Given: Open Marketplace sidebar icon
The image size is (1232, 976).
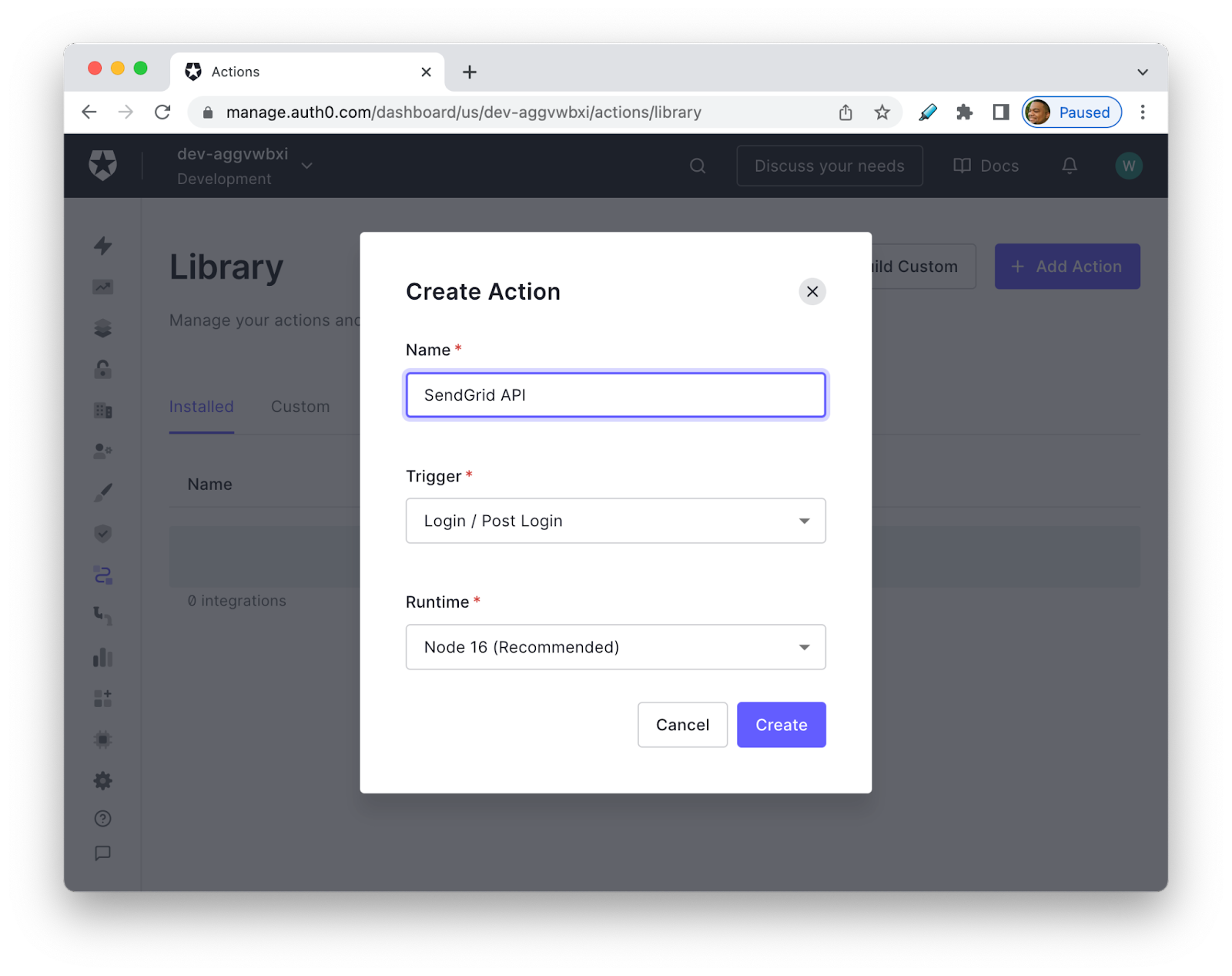Looking at the screenshot, I should pos(102,699).
